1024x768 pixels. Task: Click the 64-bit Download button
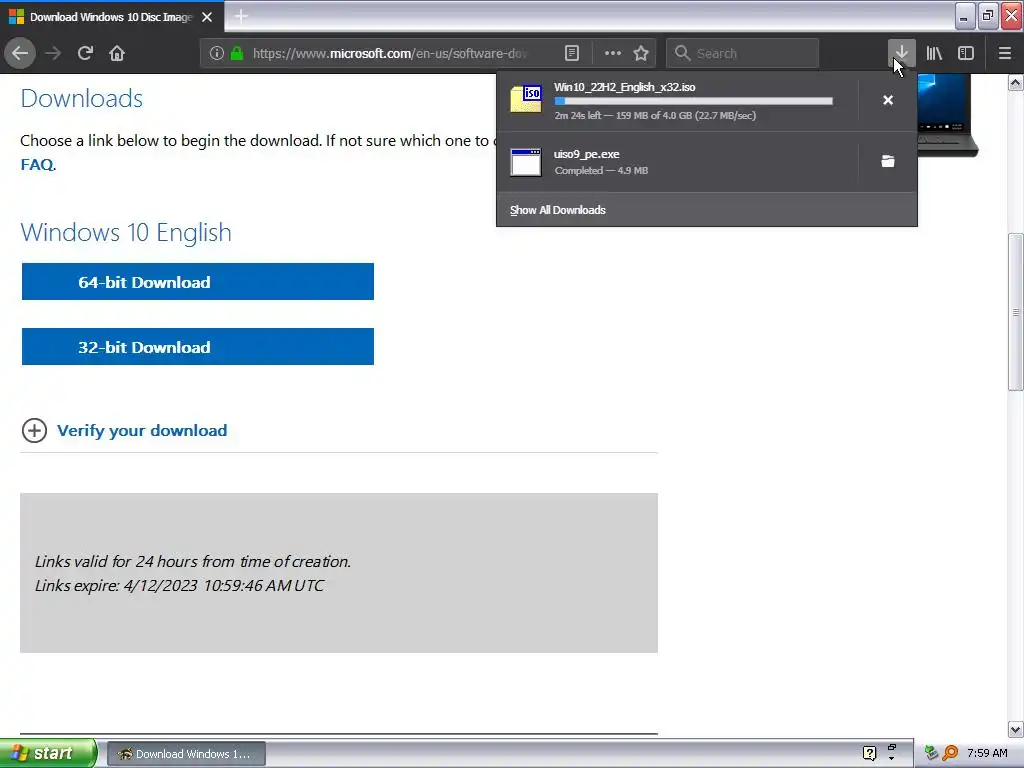pos(198,281)
